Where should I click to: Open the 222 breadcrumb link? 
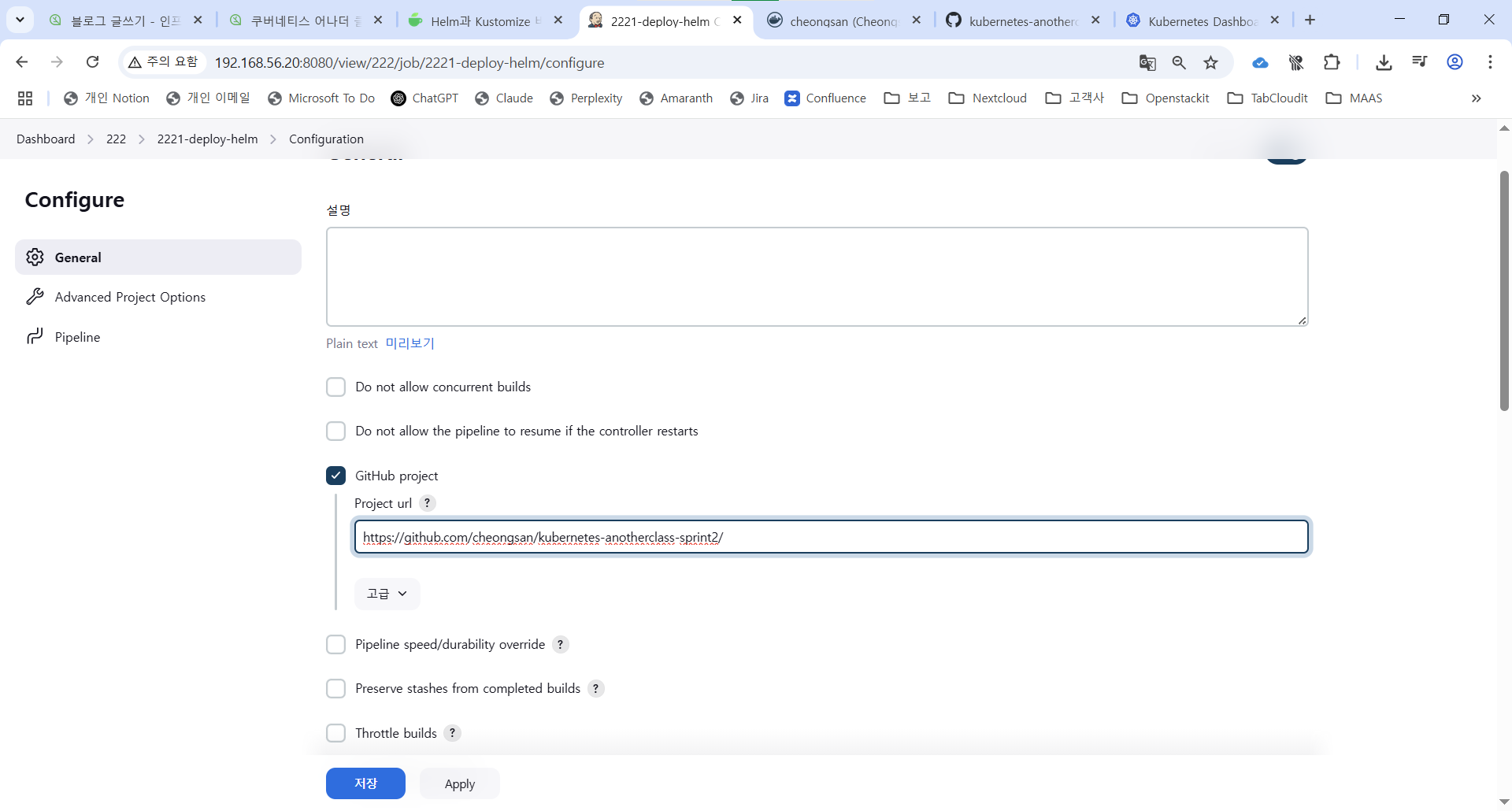coord(116,139)
